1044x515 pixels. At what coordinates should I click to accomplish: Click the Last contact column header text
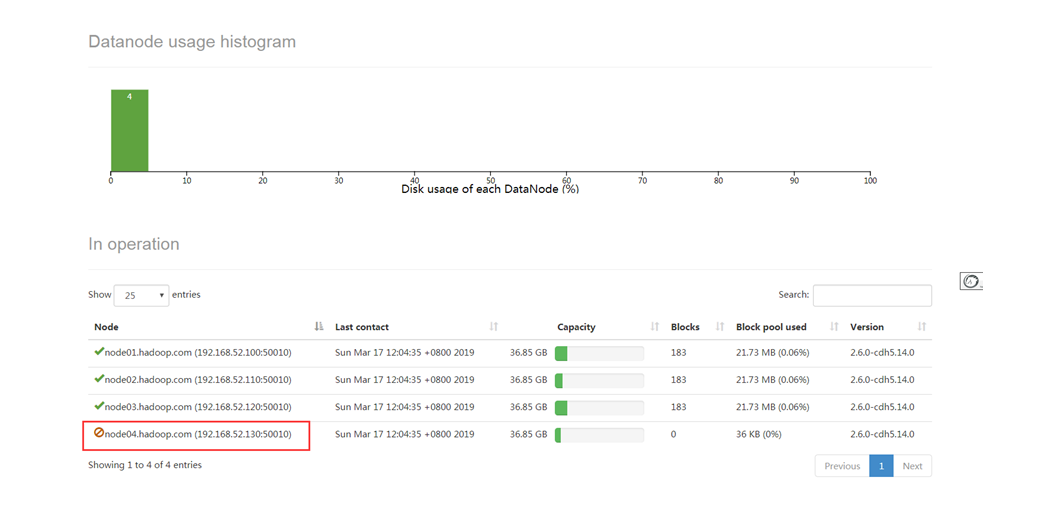click(x=362, y=327)
